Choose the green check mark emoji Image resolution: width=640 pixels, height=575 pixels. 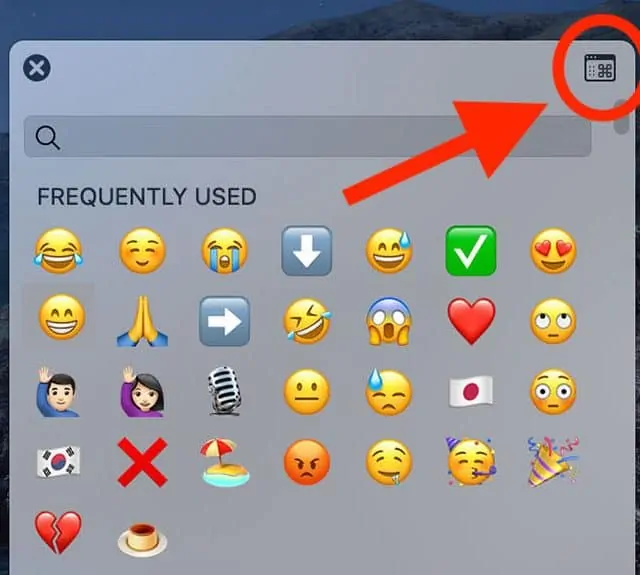pyautogui.click(x=471, y=251)
